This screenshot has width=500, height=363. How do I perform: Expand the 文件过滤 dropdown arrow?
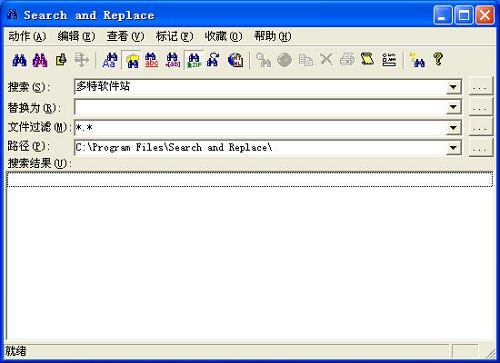pos(453,128)
